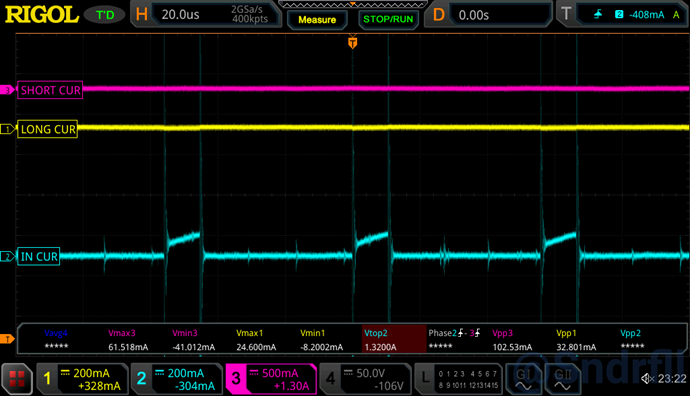Click the RIGOL logo
Image resolution: width=690 pixels, height=396 pixels.
tap(42, 15)
